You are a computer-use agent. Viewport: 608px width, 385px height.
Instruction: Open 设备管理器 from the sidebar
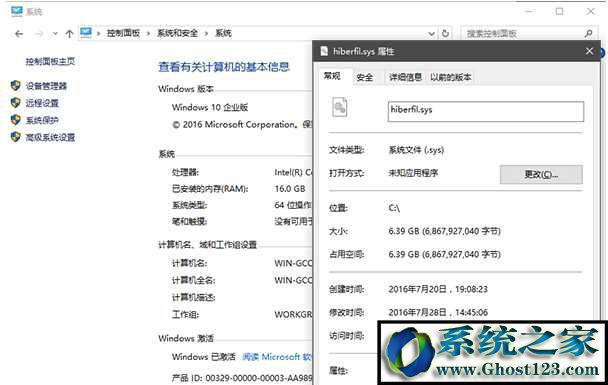point(46,86)
